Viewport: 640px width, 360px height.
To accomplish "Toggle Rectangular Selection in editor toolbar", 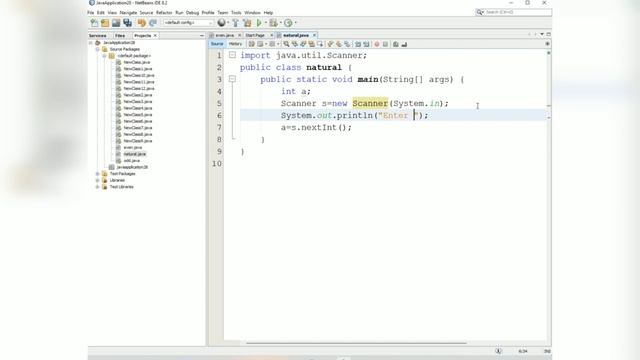I will [320, 44].
